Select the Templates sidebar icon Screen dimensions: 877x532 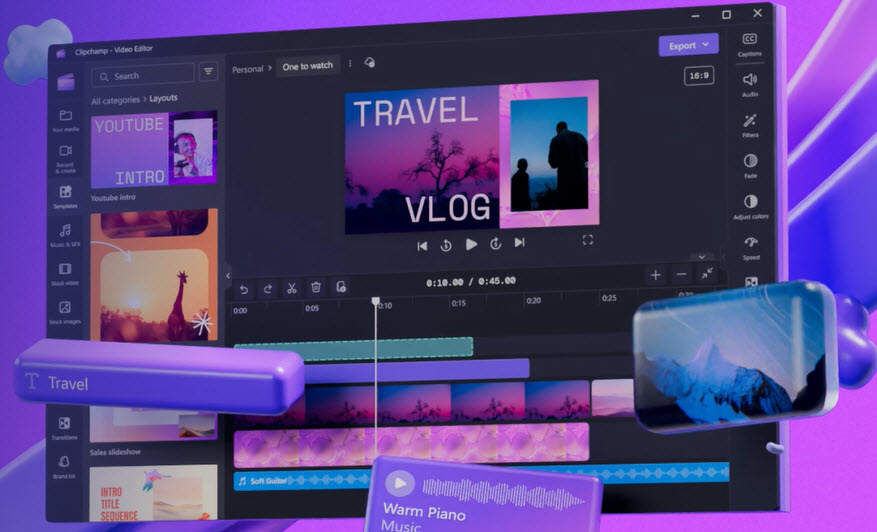point(65,196)
